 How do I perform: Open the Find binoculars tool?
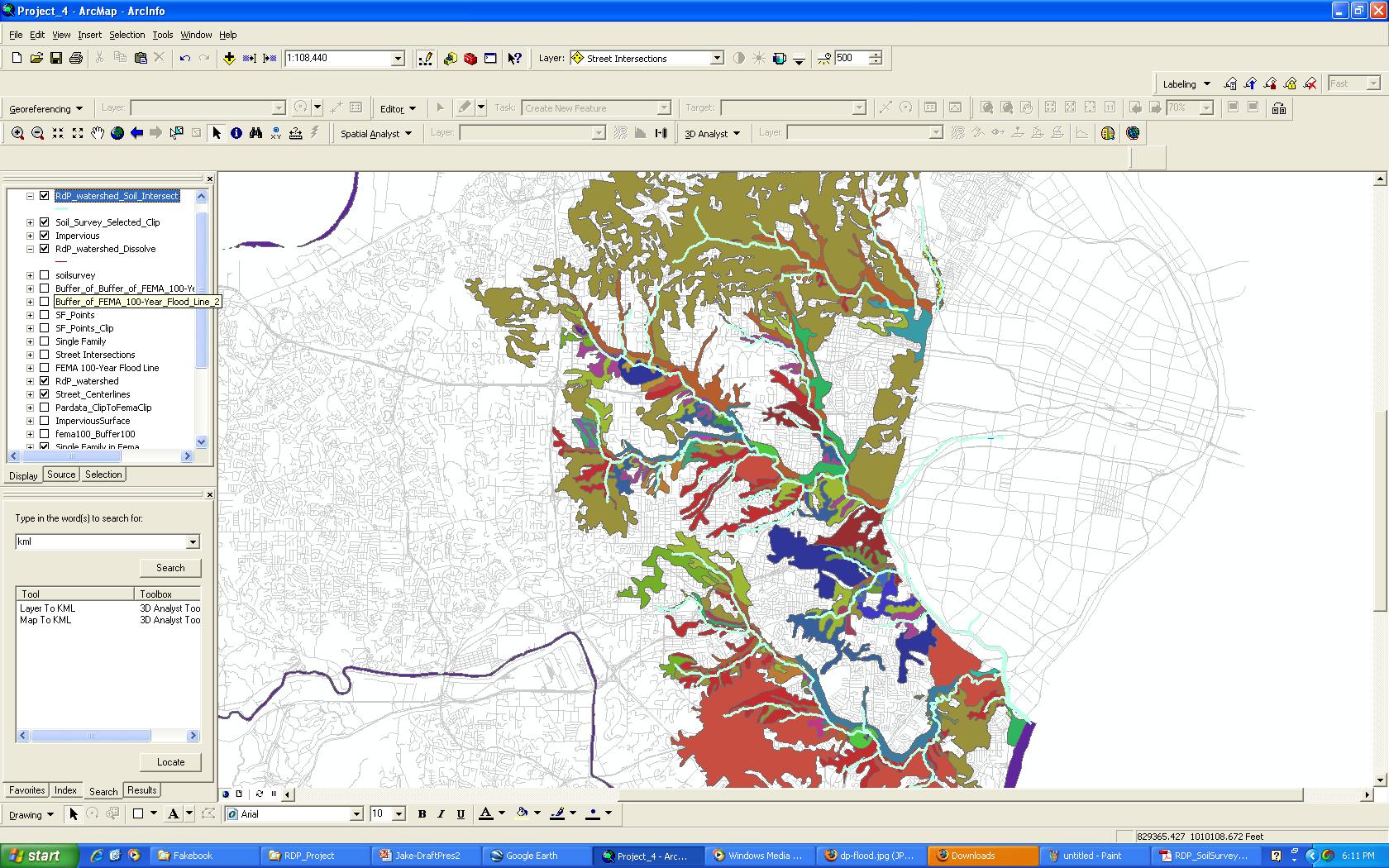pos(256,133)
